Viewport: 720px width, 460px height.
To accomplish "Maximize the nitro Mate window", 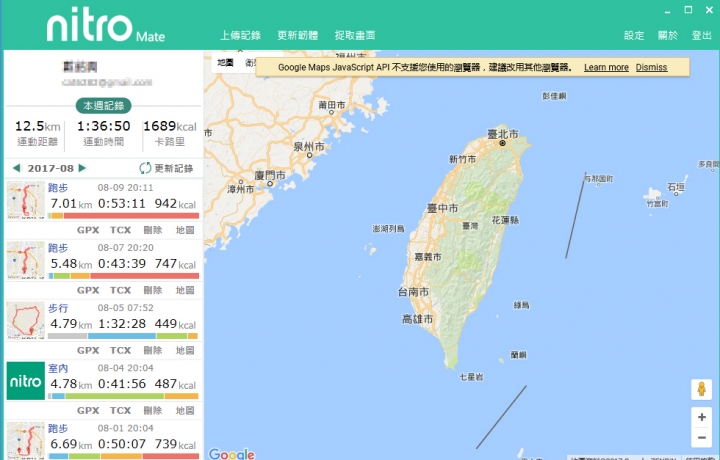I will 688,10.
